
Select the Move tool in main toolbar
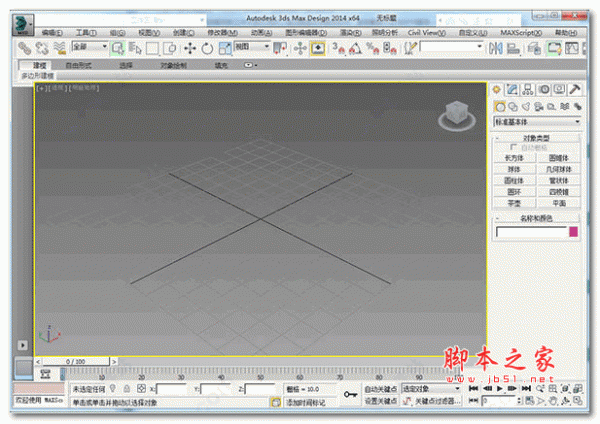click(x=190, y=47)
